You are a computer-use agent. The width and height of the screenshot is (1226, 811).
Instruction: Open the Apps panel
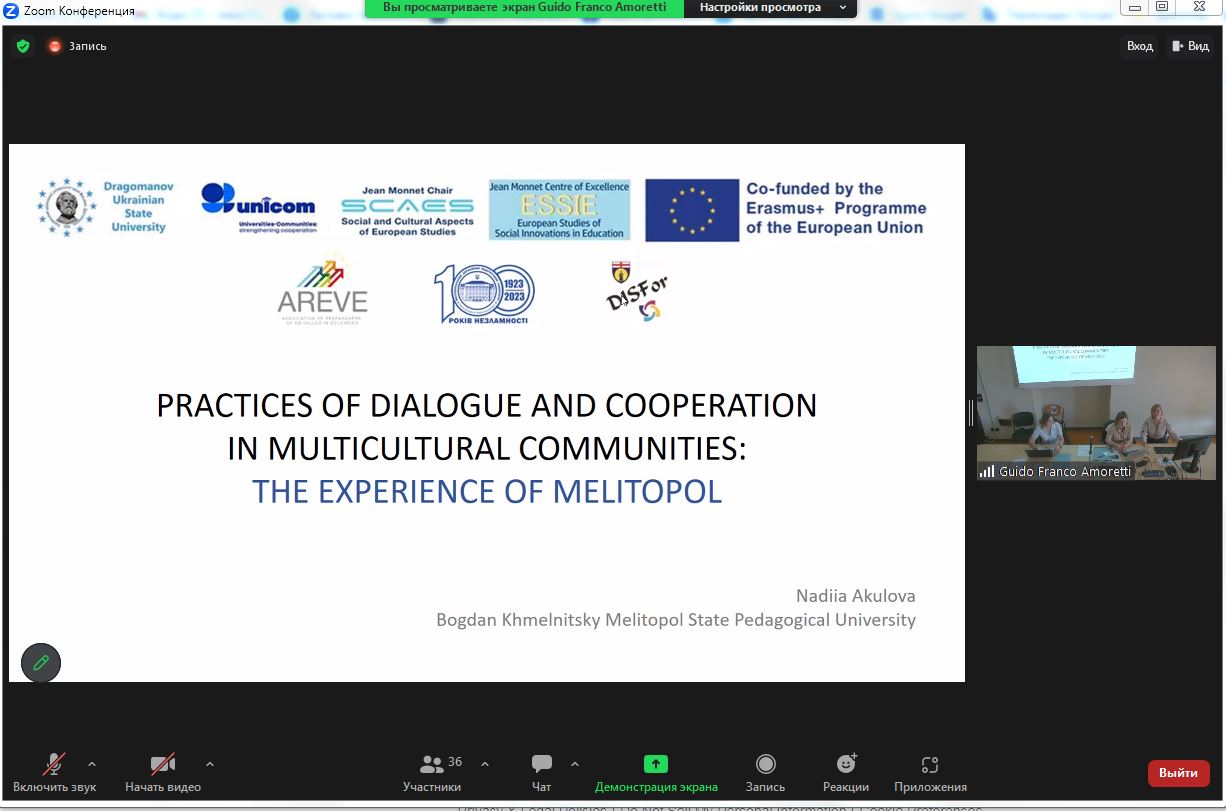click(930, 773)
